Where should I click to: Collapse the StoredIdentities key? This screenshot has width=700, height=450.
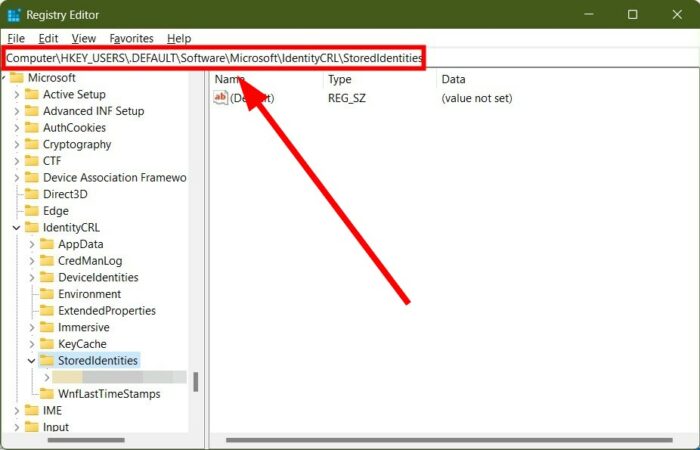[32, 361]
